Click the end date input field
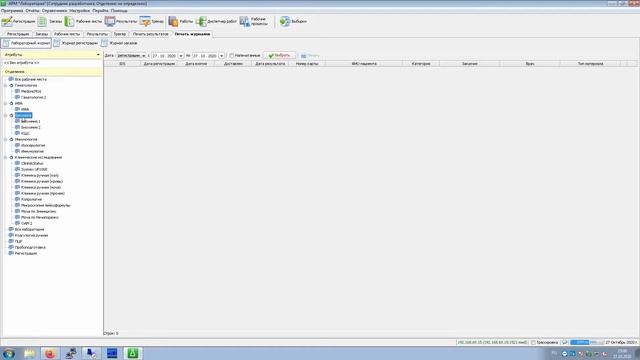 205,56
